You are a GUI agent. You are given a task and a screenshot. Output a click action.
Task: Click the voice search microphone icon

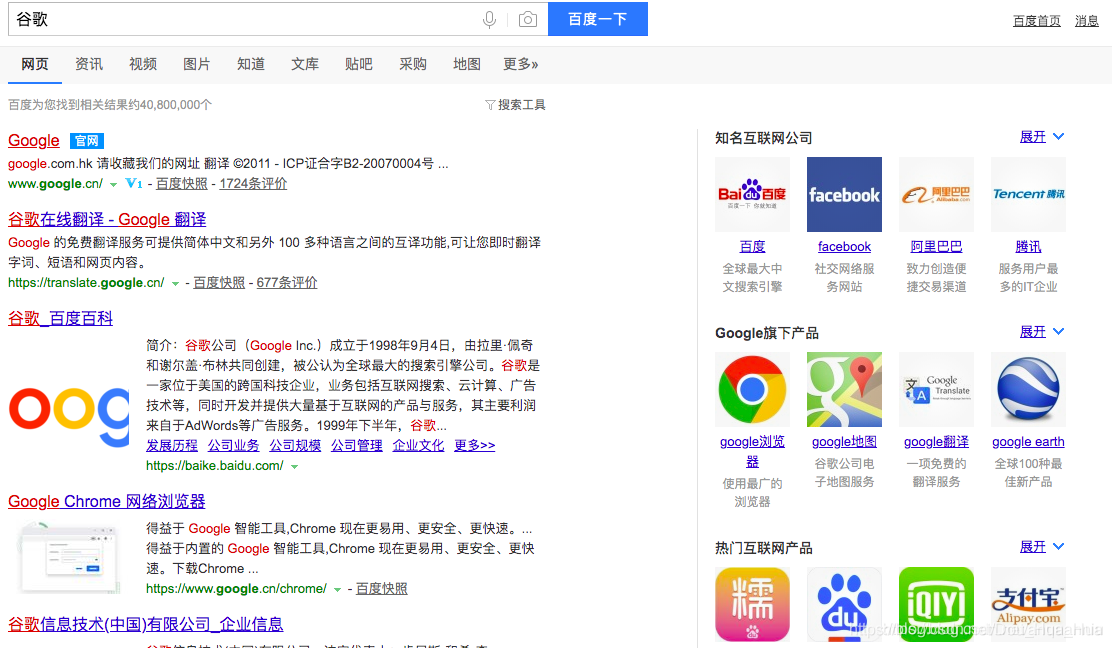tap(489, 19)
